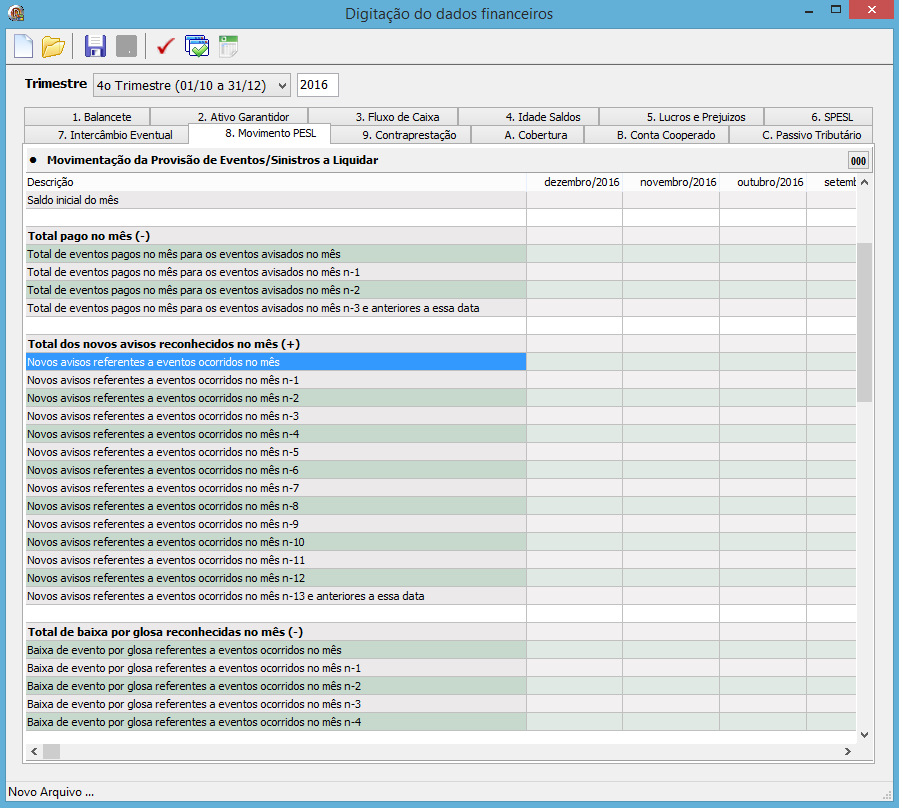This screenshot has height=808, width=899.
Task: Click the gray disabled square toolbar icon
Action: point(126,46)
